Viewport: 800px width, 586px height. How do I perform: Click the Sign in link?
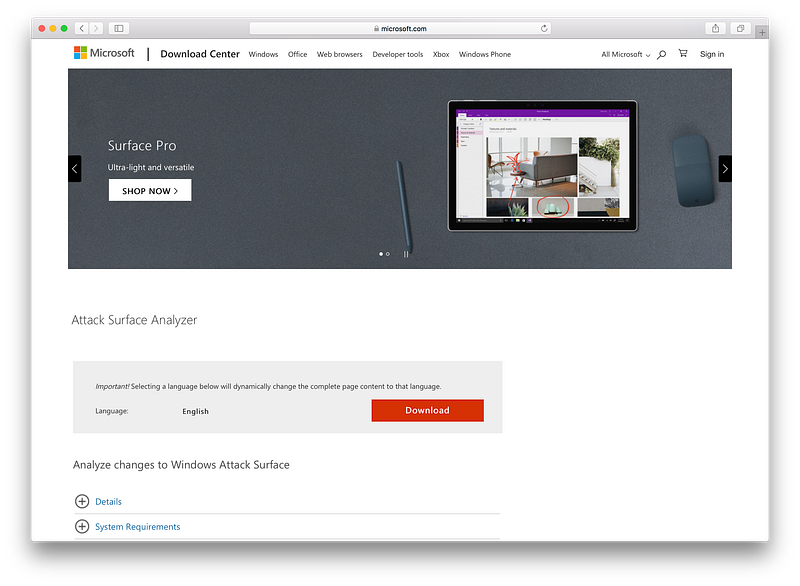(x=712, y=54)
